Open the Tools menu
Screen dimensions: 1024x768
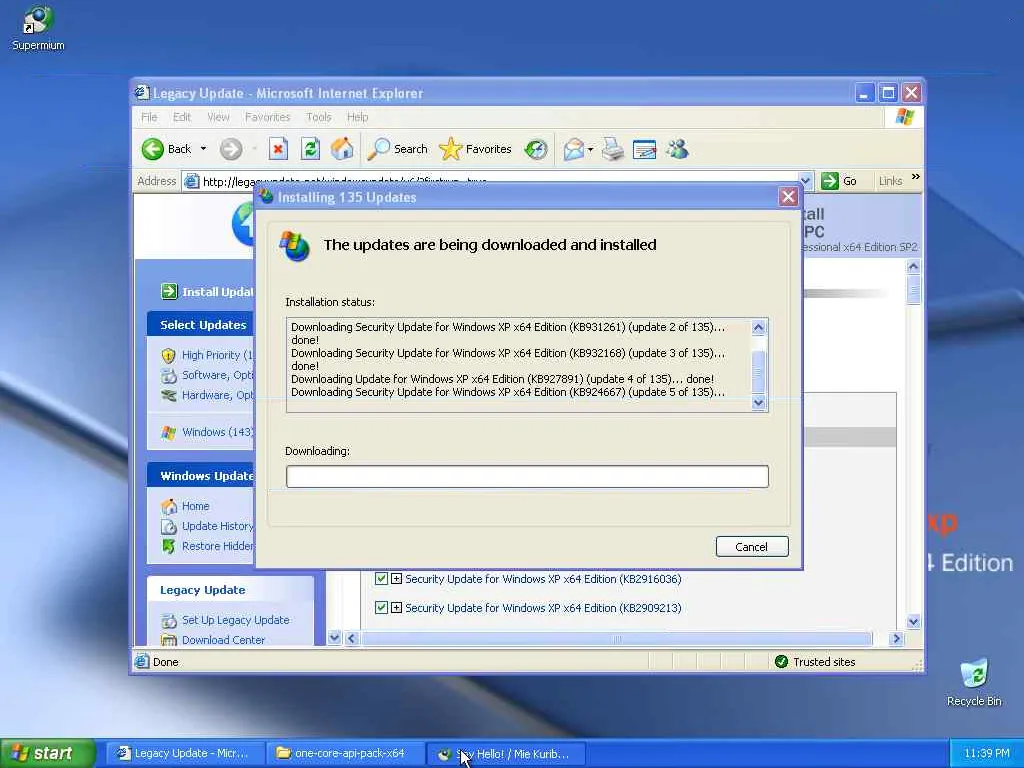(x=319, y=117)
